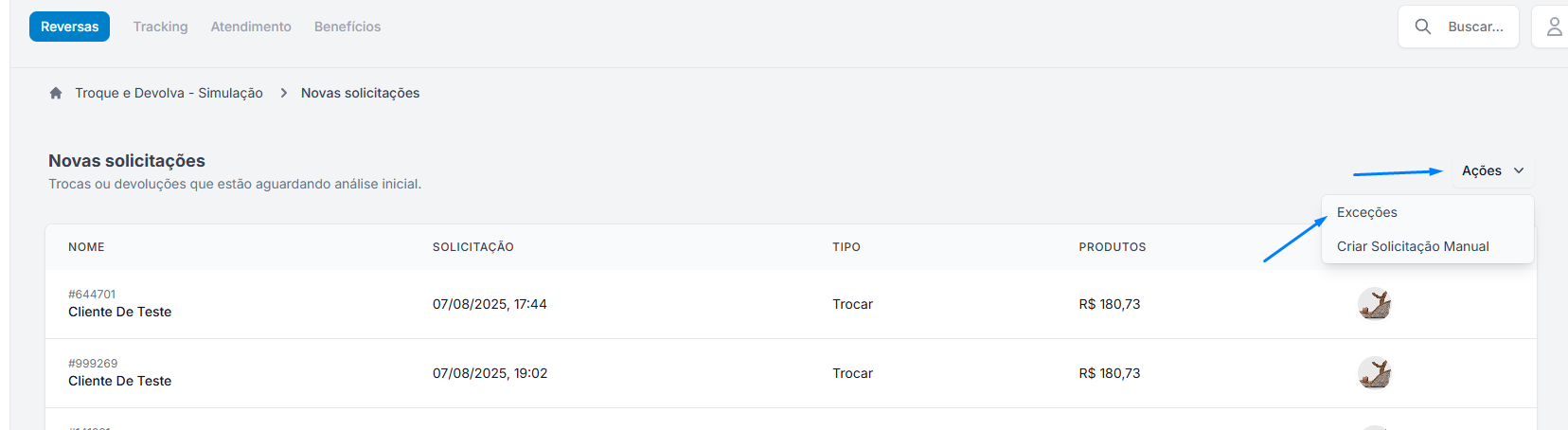
Task: Open product thumbnail for request #644701
Action: [x=1374, y=304]
